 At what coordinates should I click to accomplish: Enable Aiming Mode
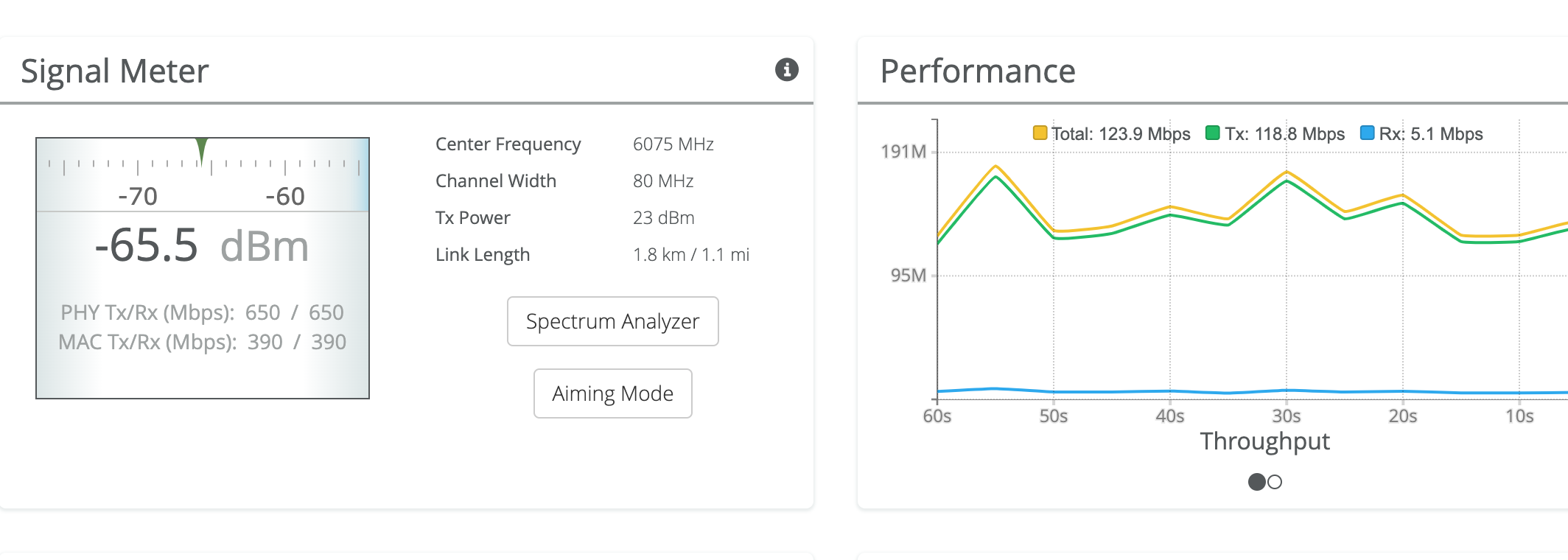point(612,393)
